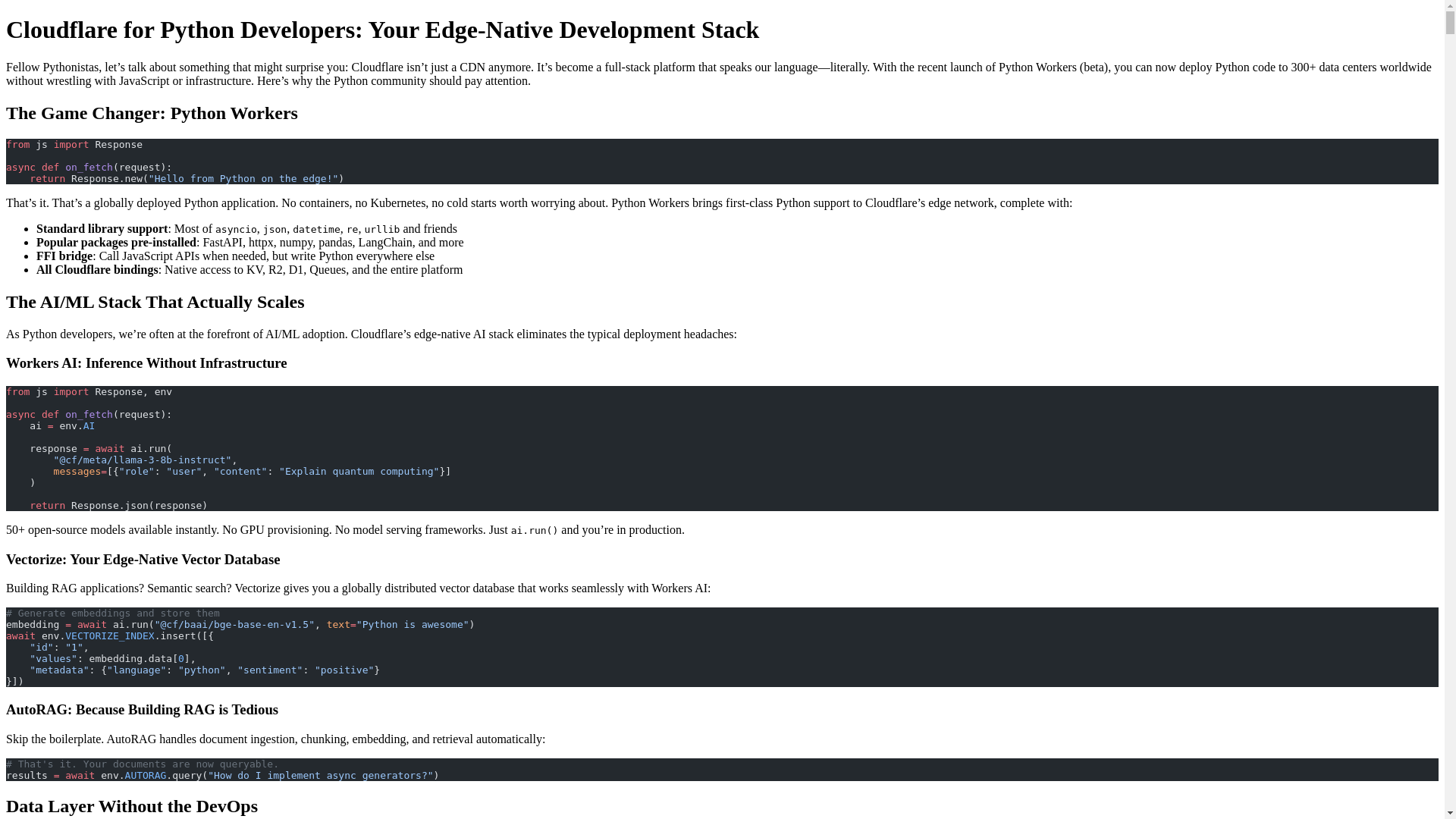Screen dimensions: 1456x819
Task: Click subheading 'Vectorize: Your Edge-Native Vector Database'
Action: tap(143, 560)
